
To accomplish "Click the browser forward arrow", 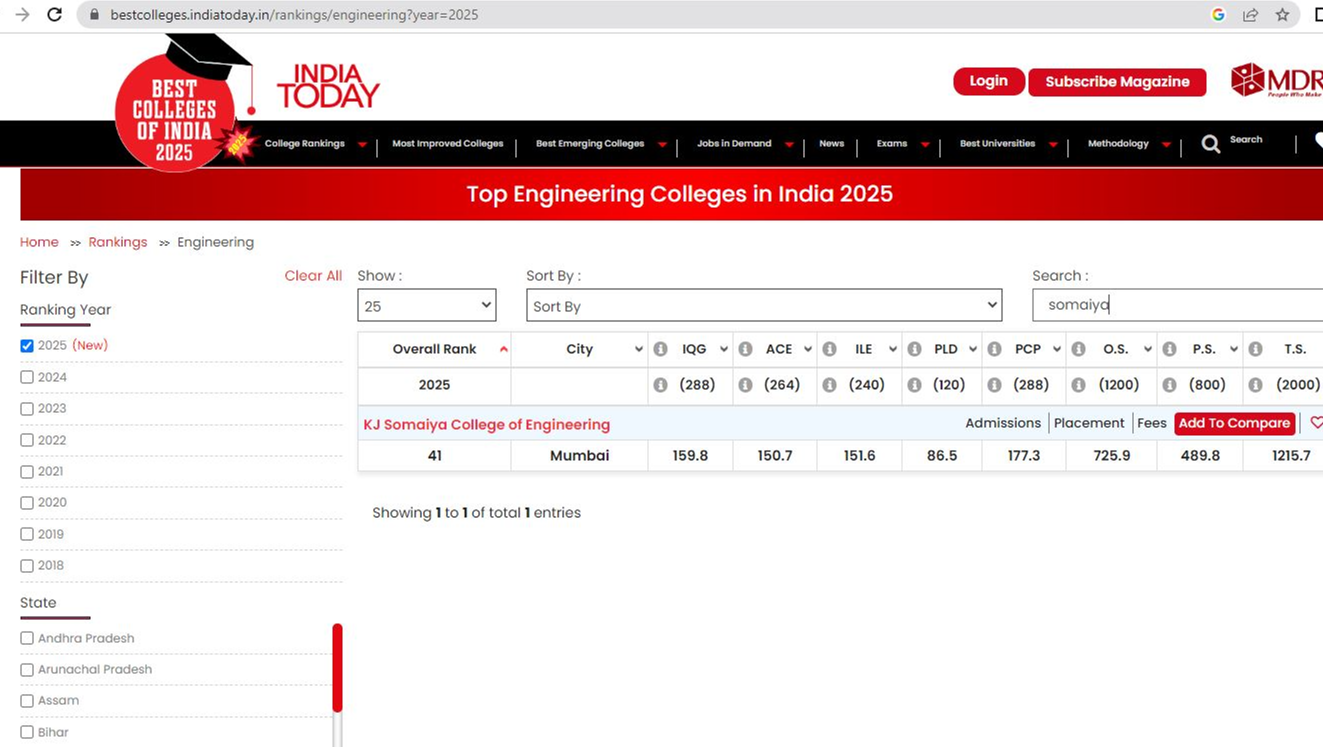I will tap(22, 15).
